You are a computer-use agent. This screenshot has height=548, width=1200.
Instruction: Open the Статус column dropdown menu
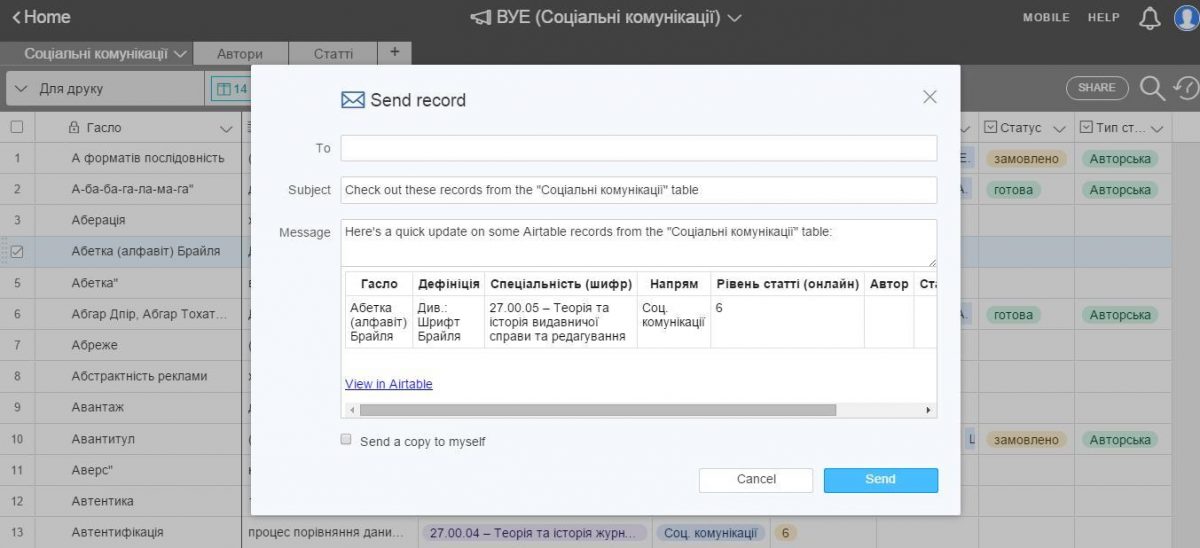1060,129
